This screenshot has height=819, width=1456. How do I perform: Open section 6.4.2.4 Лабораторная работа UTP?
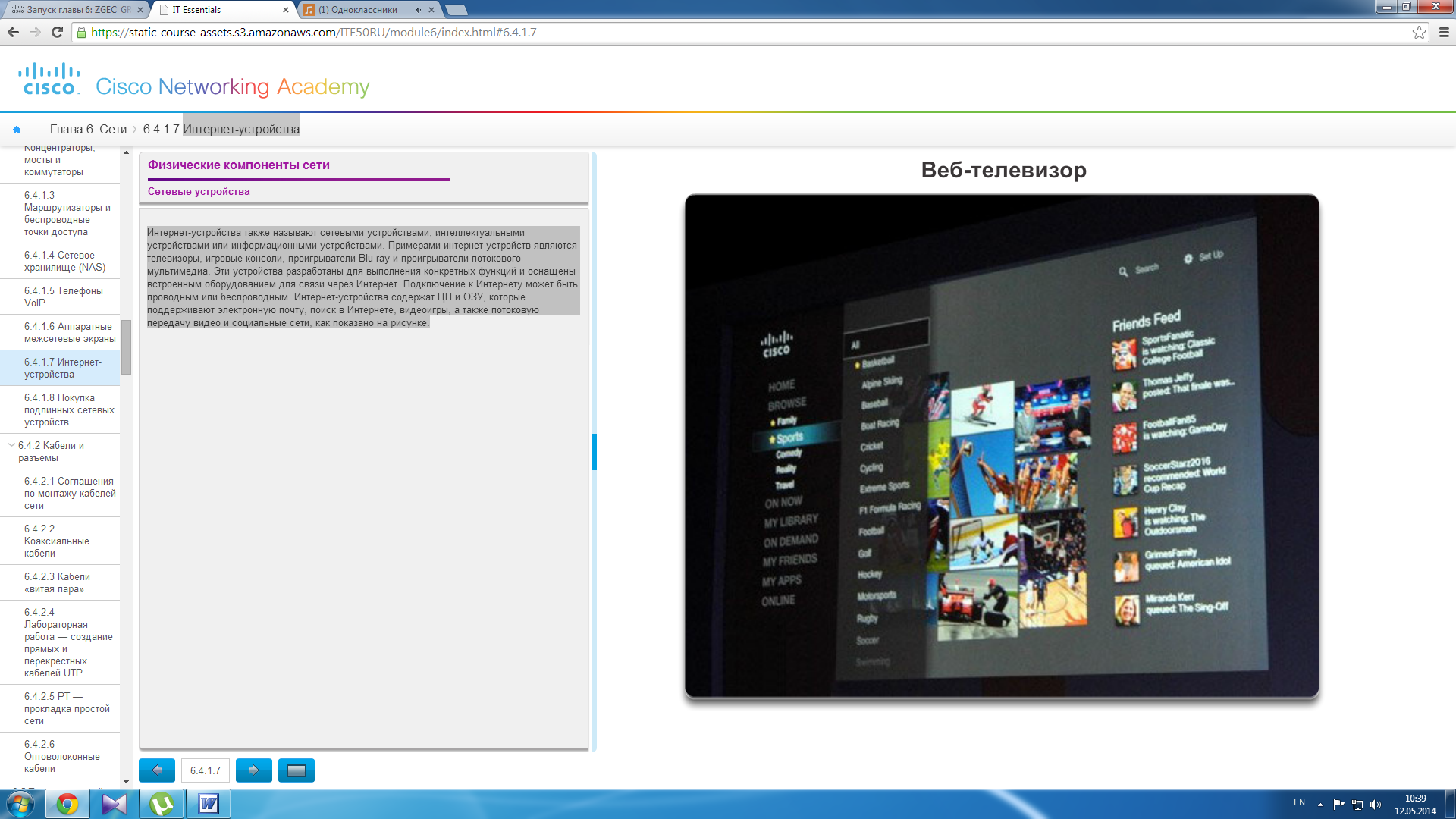click(x=60, y=642)
